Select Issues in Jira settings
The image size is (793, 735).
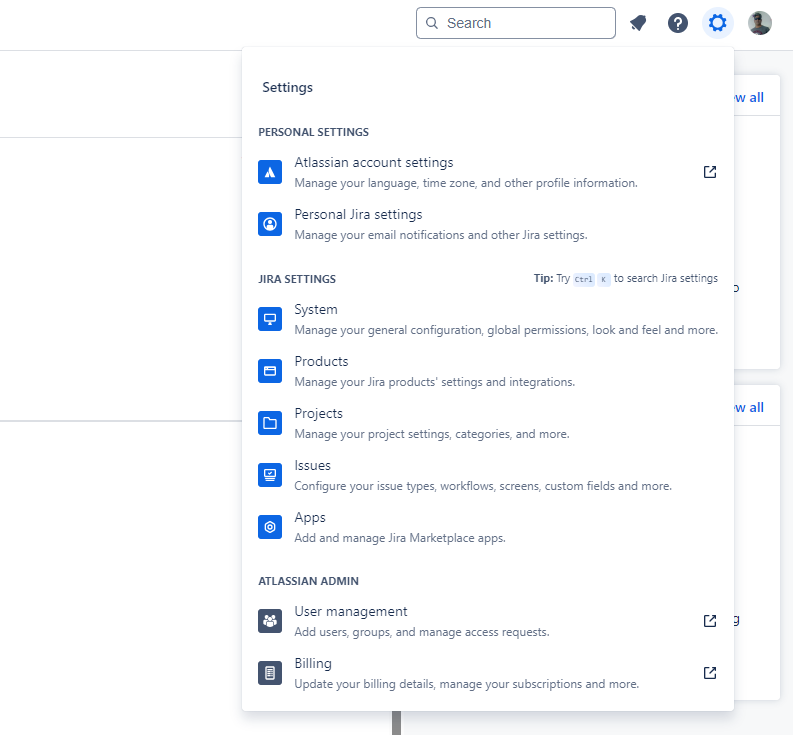click(x=312, y=466)
